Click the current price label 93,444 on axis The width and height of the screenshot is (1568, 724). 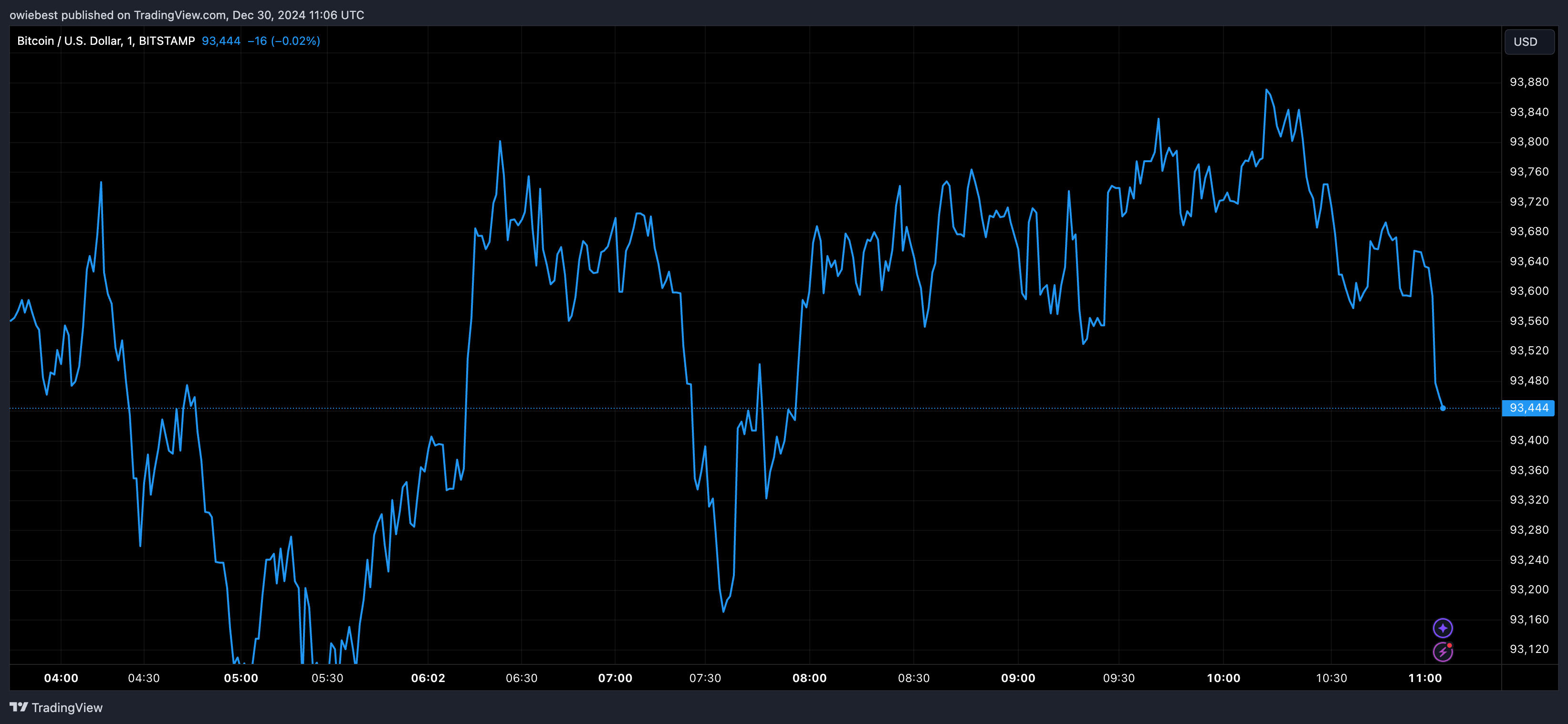(1528, 408)
